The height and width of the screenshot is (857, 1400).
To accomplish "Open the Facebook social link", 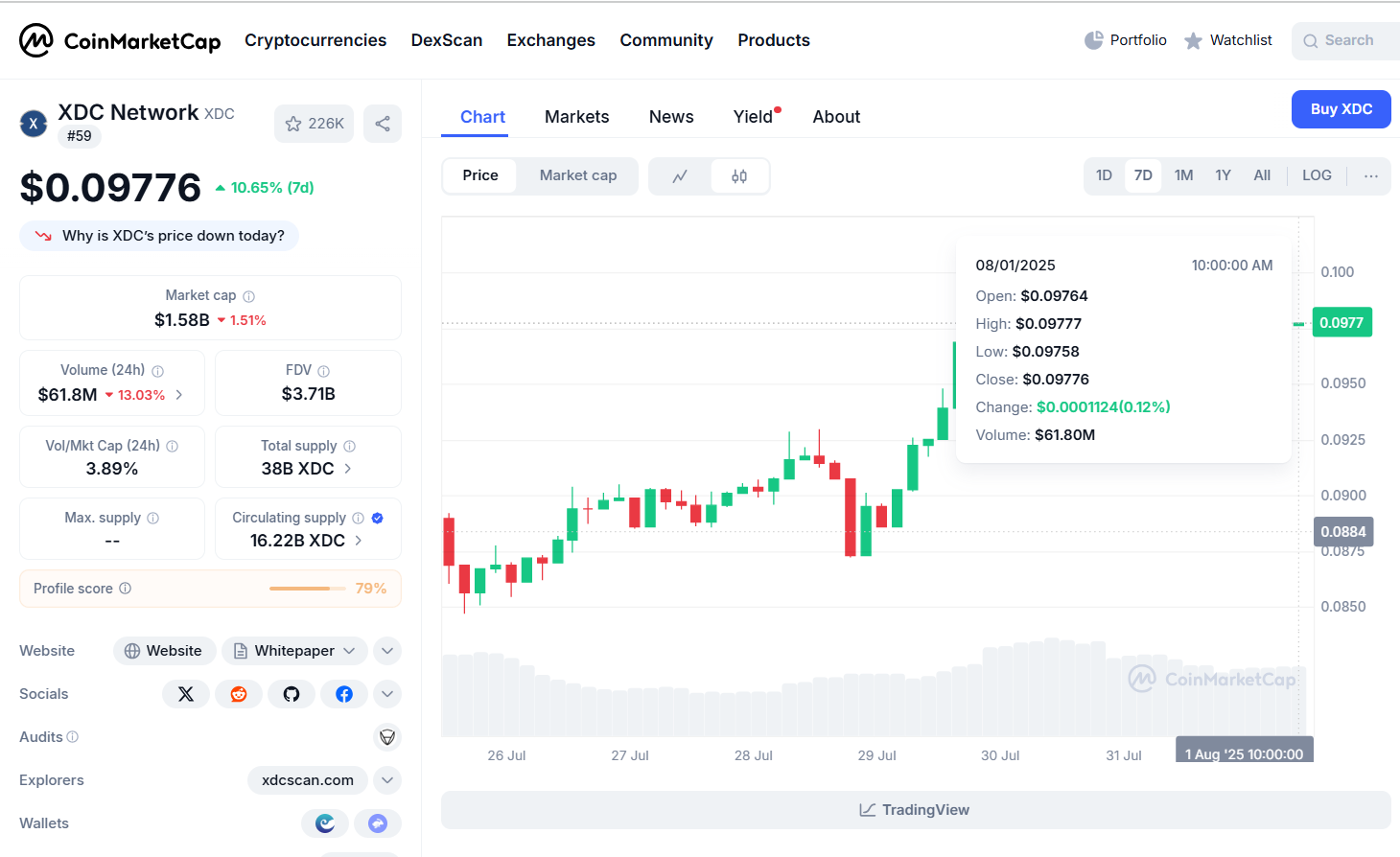I will tap(344, 694).
